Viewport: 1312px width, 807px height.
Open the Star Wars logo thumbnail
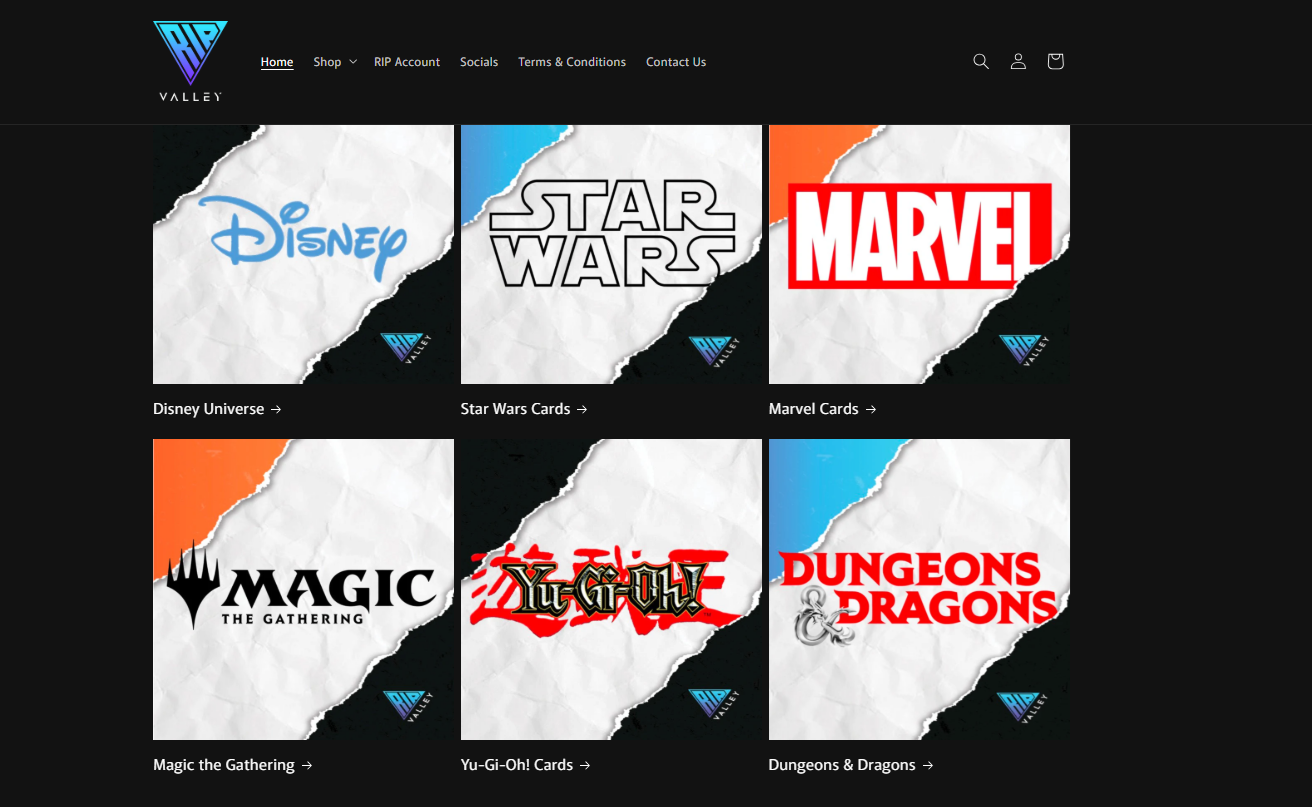tap(611, 254)
